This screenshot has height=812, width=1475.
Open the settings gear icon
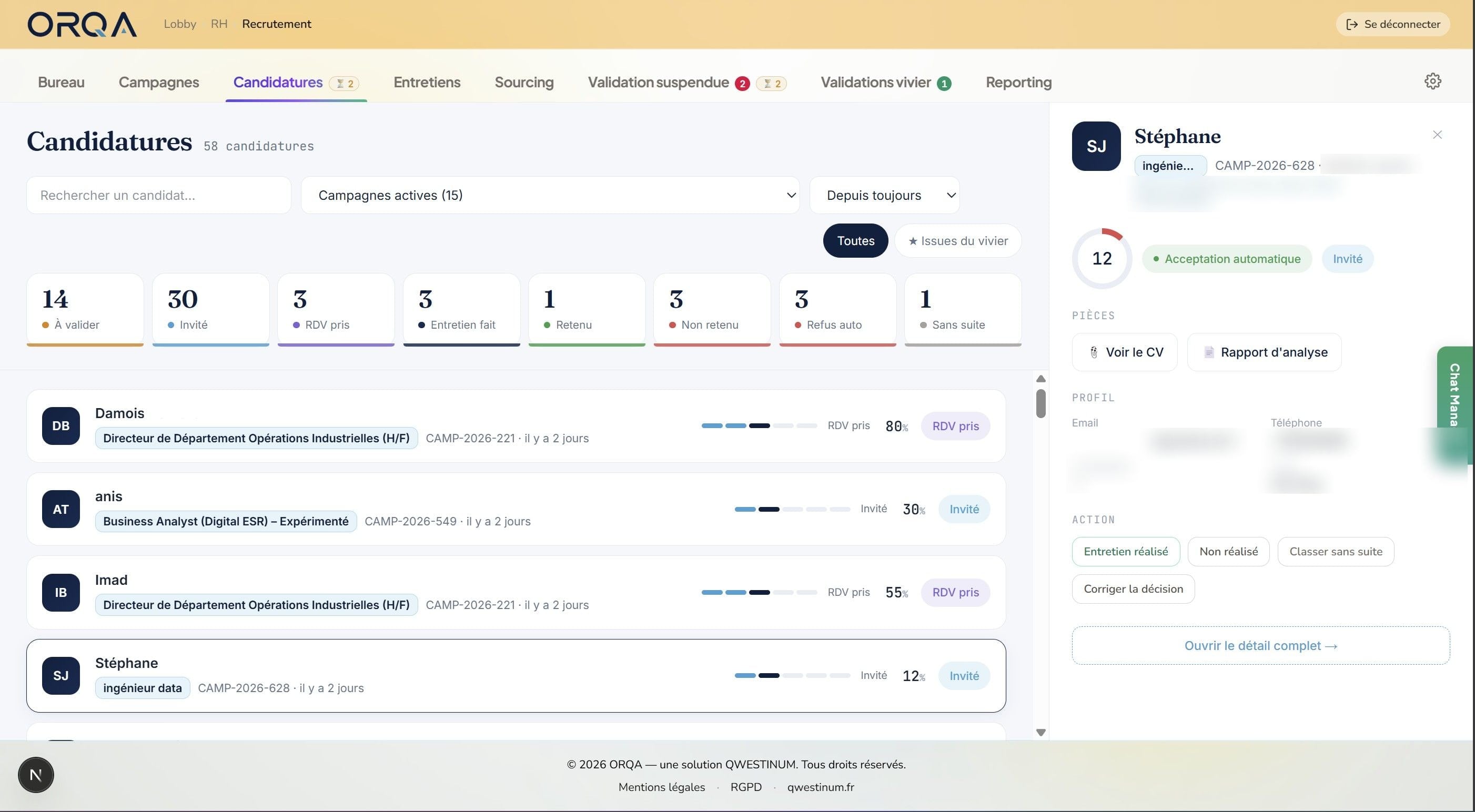pos(1432,82)
